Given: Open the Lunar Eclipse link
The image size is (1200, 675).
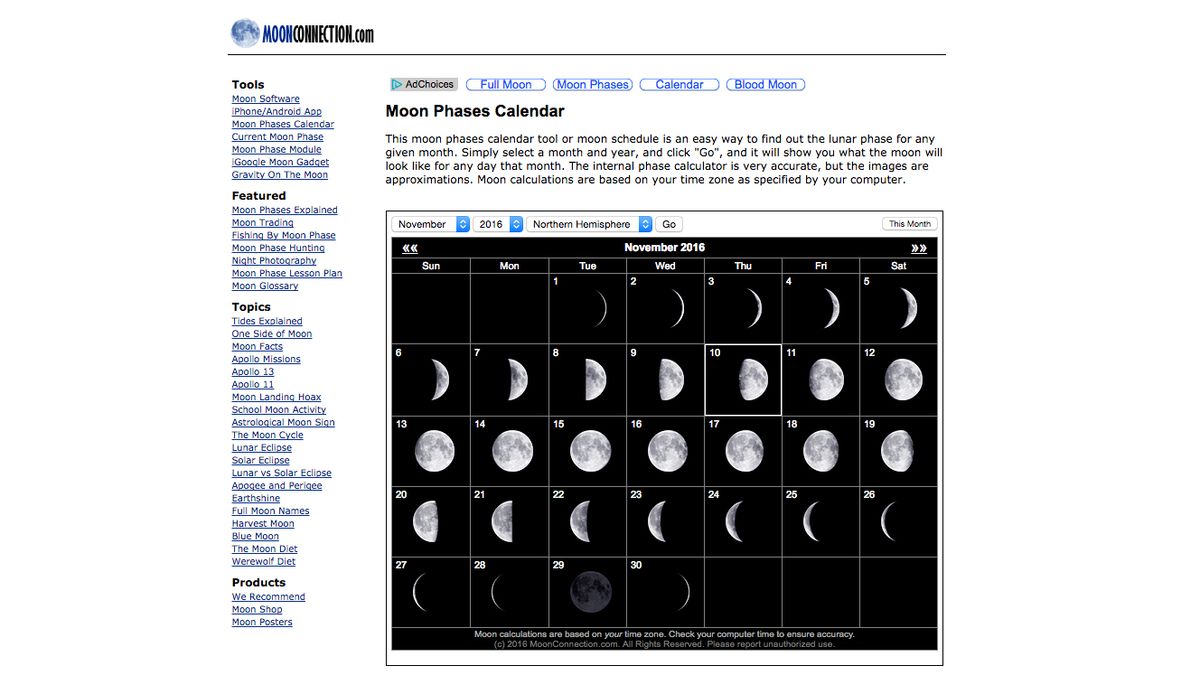Looking at the screenshot, I should 262,448.
